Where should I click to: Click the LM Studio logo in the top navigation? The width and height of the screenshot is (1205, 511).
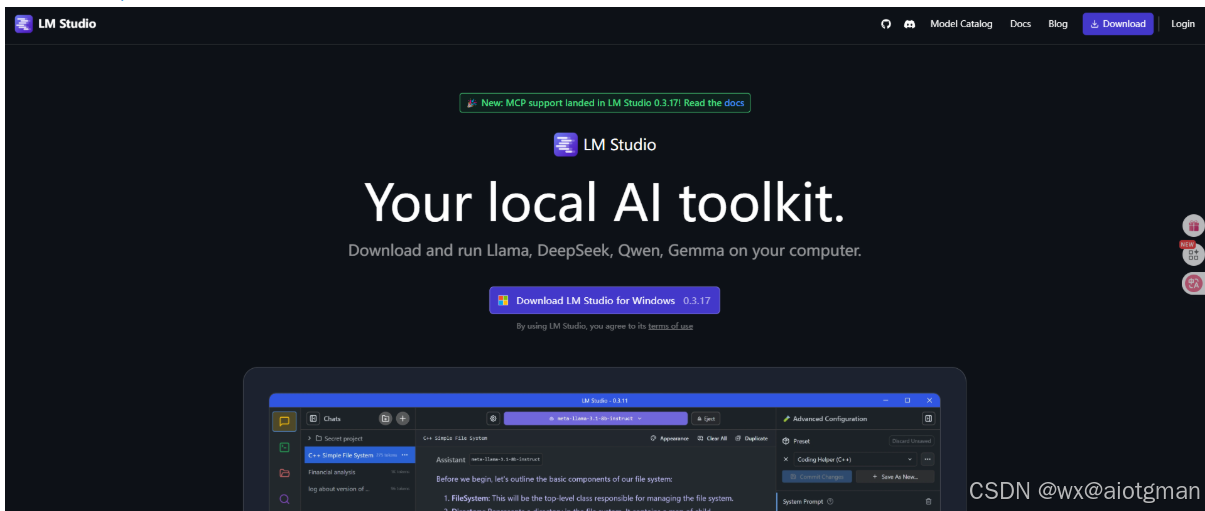(55, 23)
